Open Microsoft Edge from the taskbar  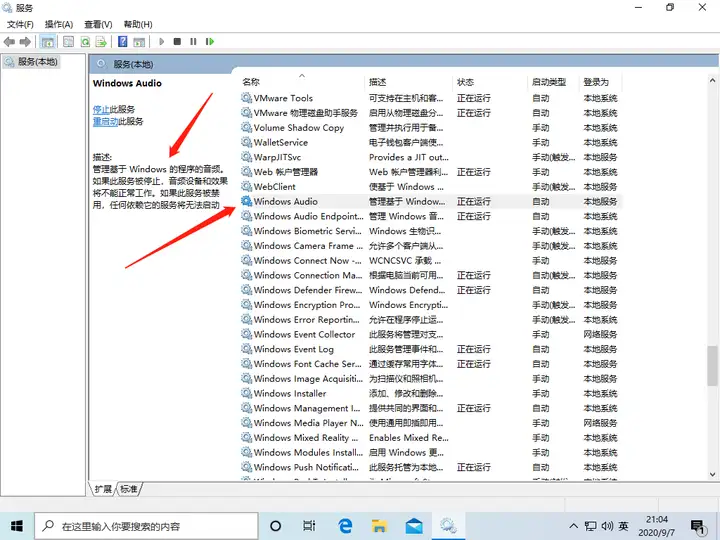(x=345, y=526)
